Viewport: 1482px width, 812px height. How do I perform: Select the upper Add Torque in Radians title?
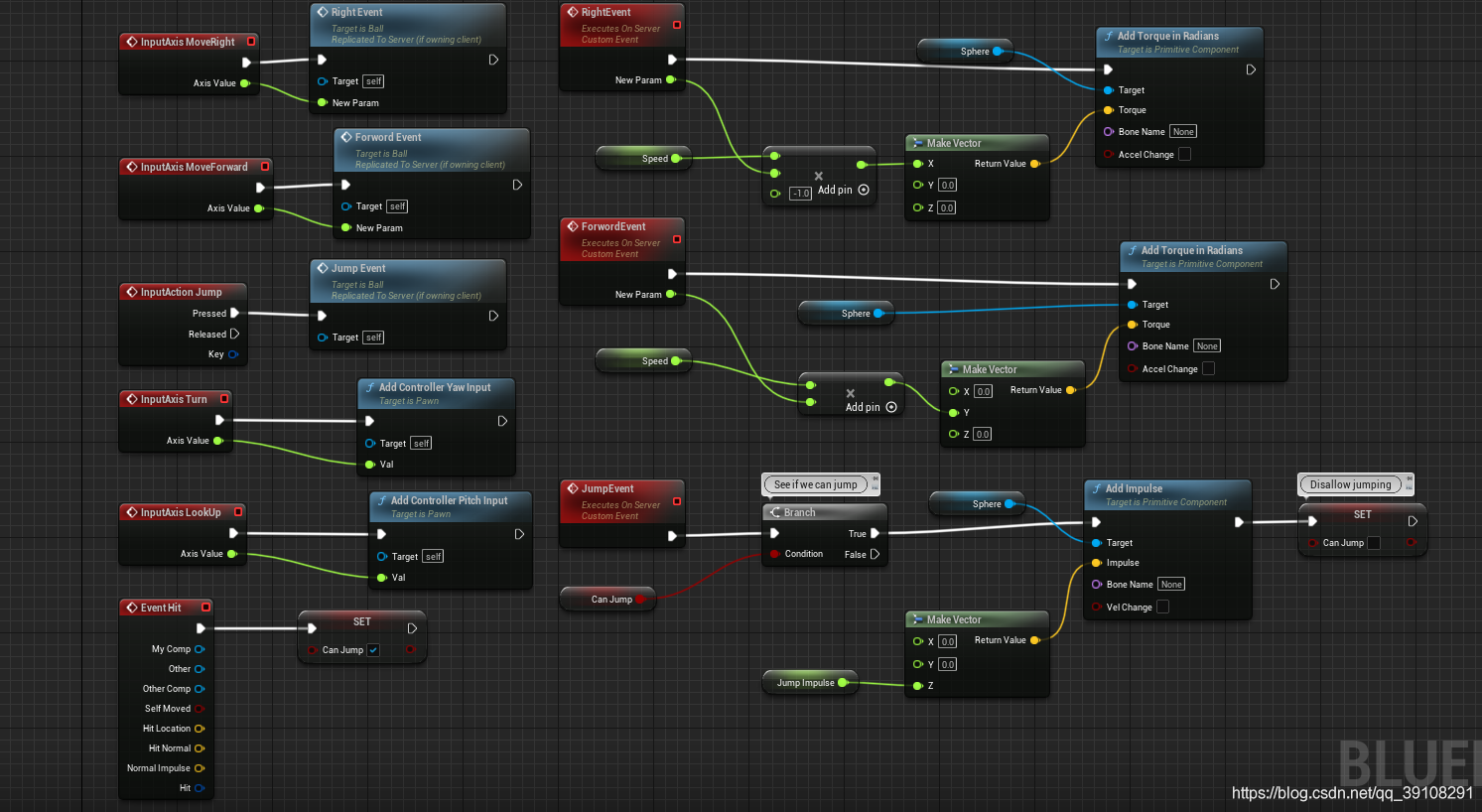tap(1168, 36)
